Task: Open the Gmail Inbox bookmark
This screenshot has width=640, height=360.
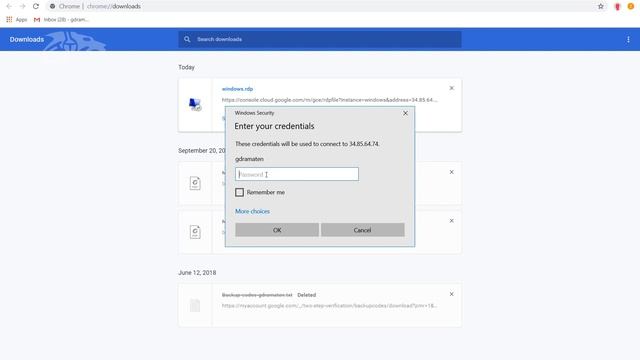Action: click(x=61, y=20)
